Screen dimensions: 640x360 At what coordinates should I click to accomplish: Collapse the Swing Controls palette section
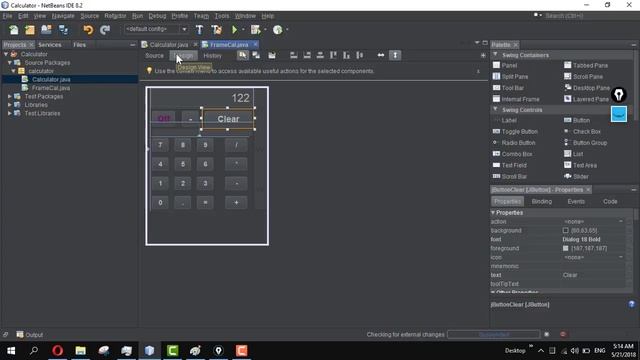(x=496, y=109)
